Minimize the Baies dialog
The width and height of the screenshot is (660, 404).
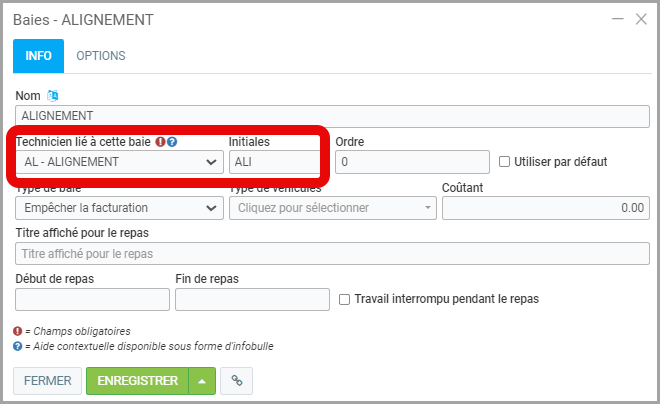(617, 19)
